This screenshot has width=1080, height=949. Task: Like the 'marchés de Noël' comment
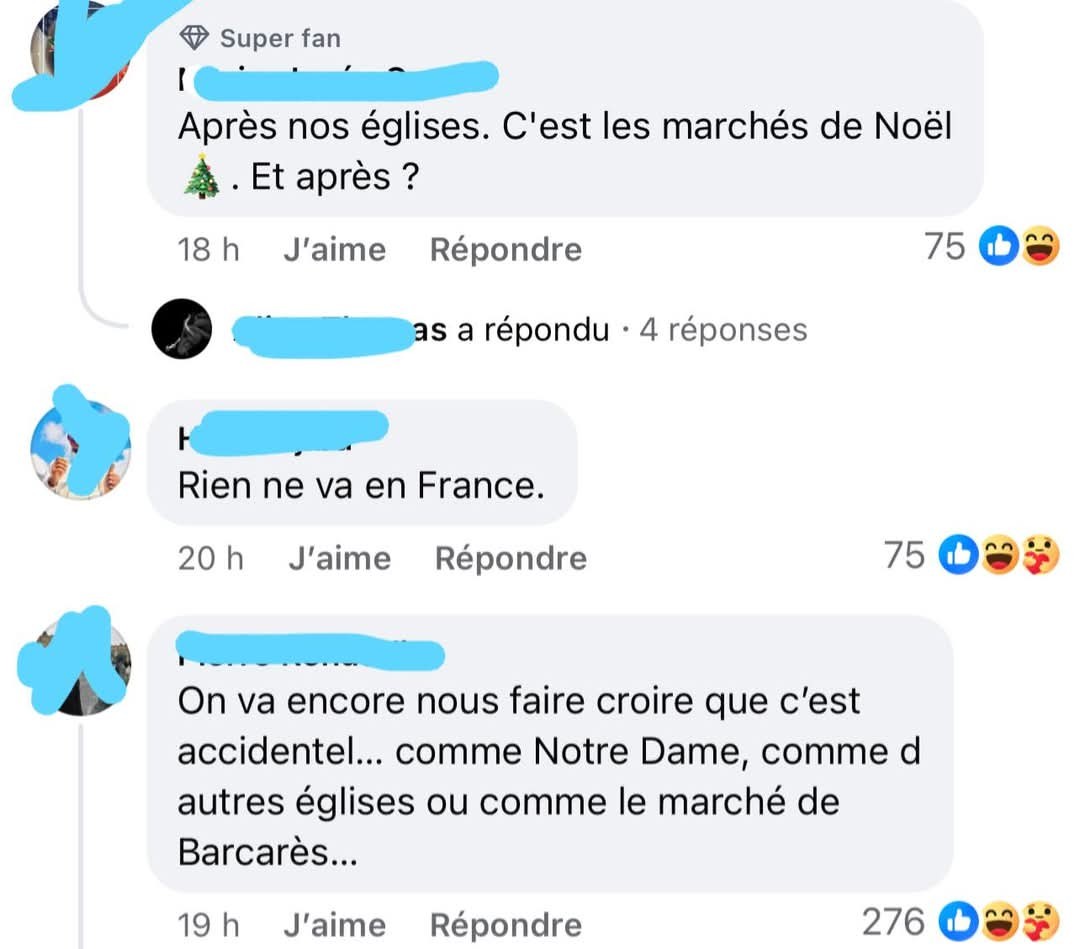click(x=335, y=249)
